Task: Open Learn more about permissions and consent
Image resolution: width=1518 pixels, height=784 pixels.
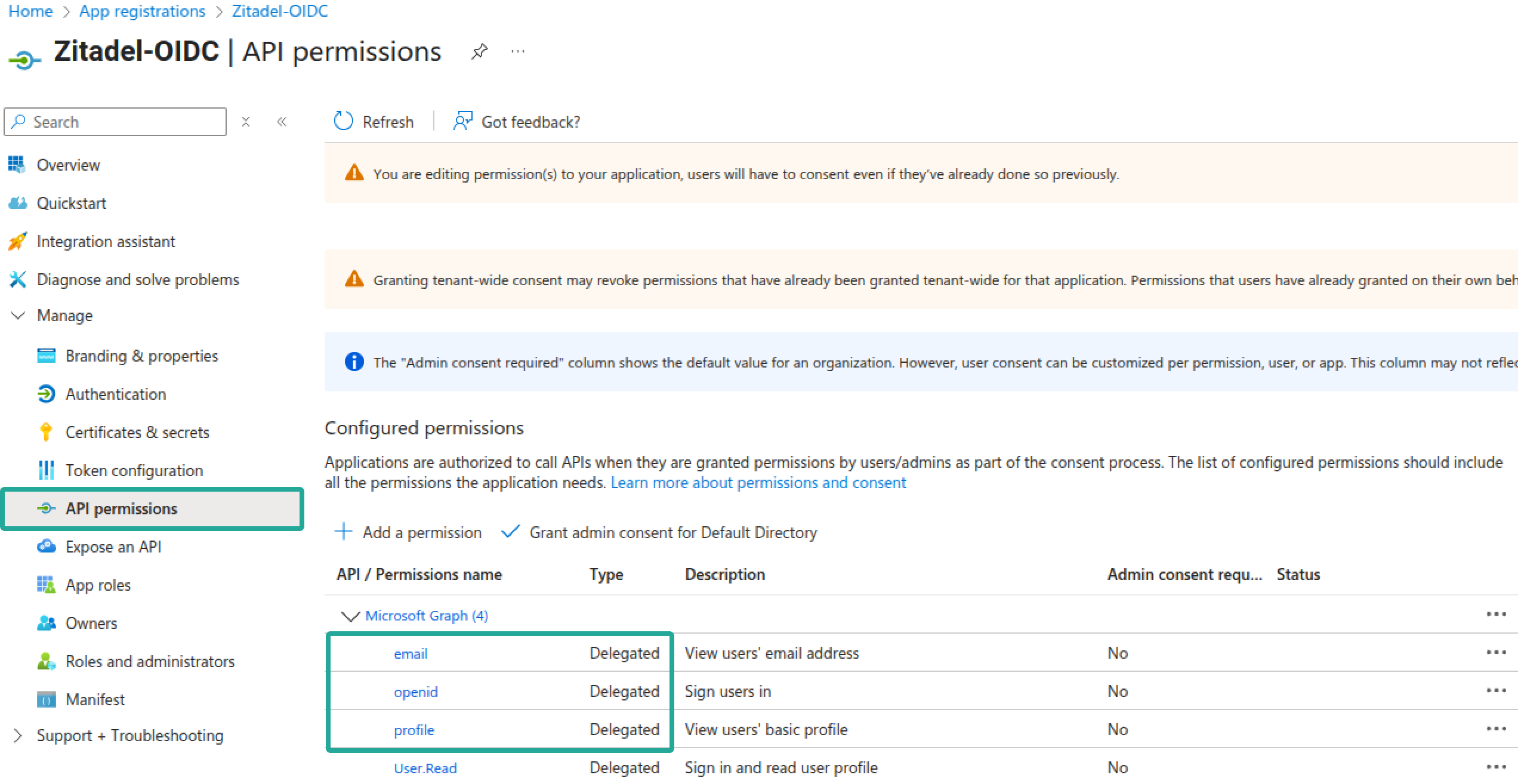Action: click(x=758, y=482)
